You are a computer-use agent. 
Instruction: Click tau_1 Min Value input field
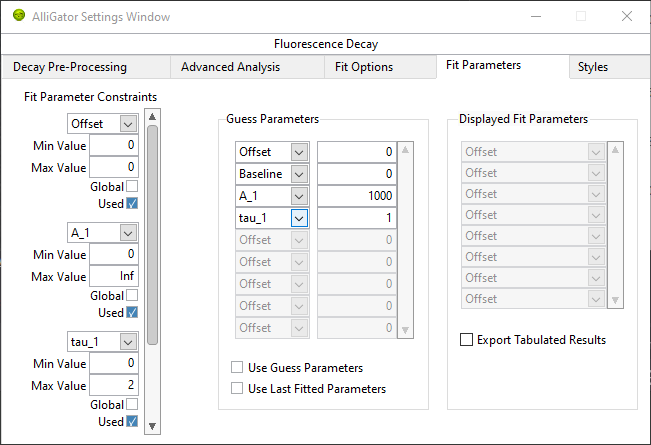tap(114, 363)
